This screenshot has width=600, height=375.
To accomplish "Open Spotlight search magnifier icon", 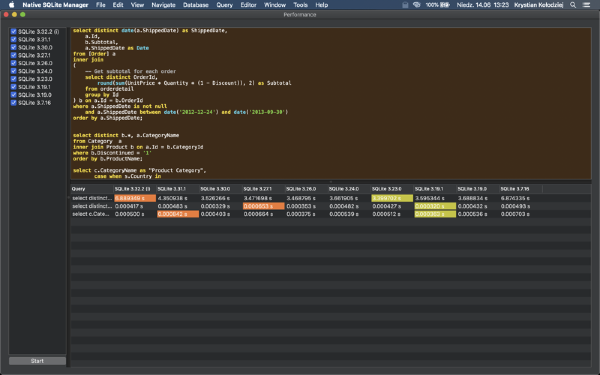I will pos(573,5).
